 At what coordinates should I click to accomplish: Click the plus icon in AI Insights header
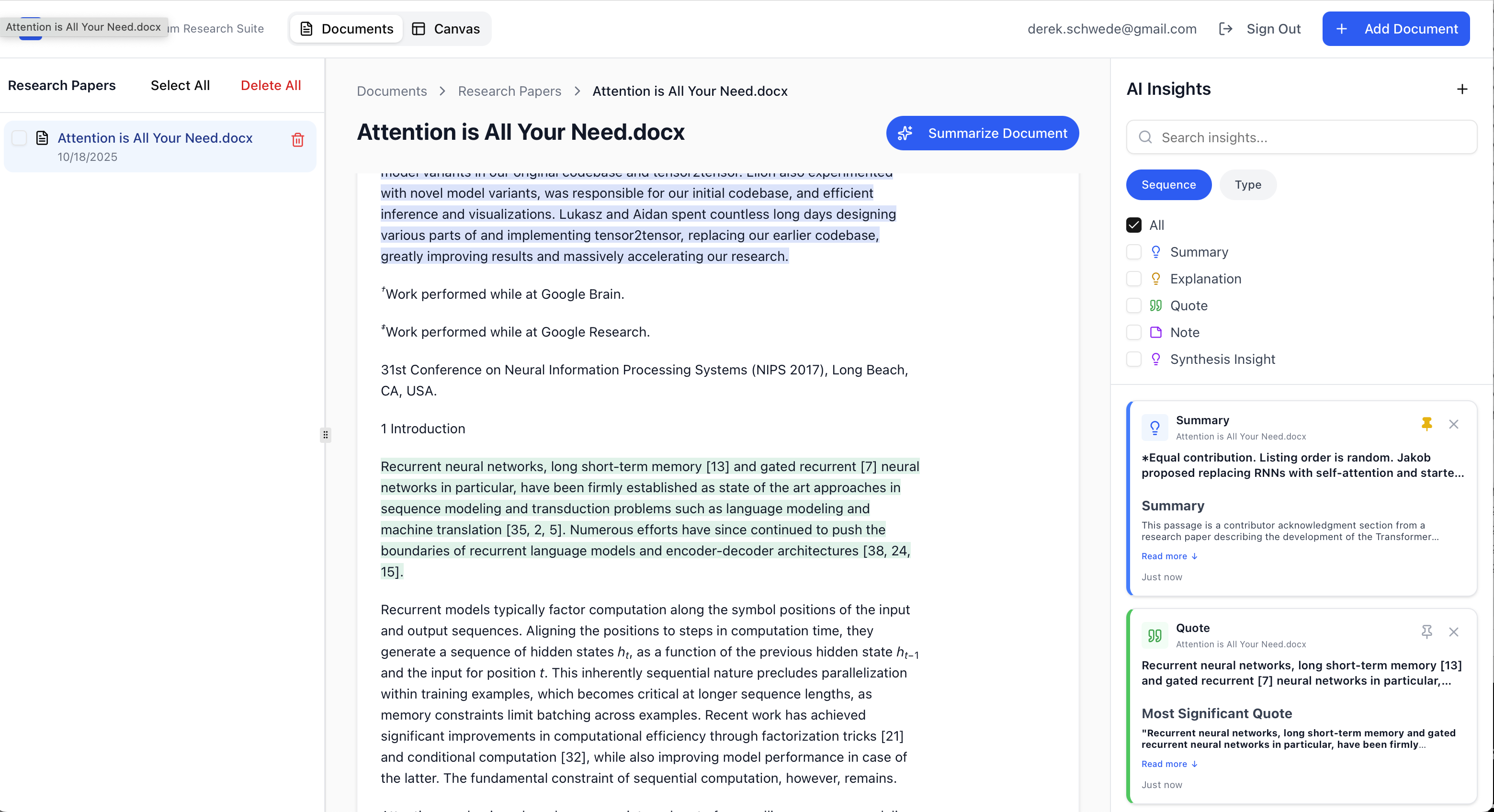click(x=1462, y=90)
